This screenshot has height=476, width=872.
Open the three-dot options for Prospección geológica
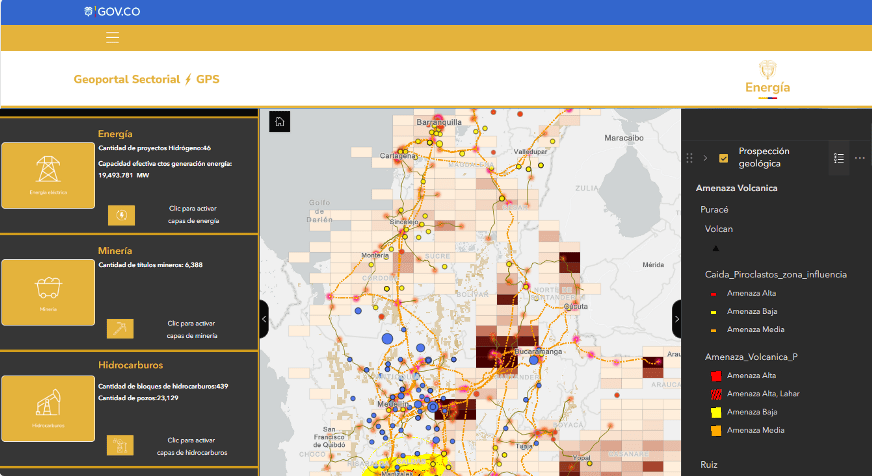click(860, 158)
